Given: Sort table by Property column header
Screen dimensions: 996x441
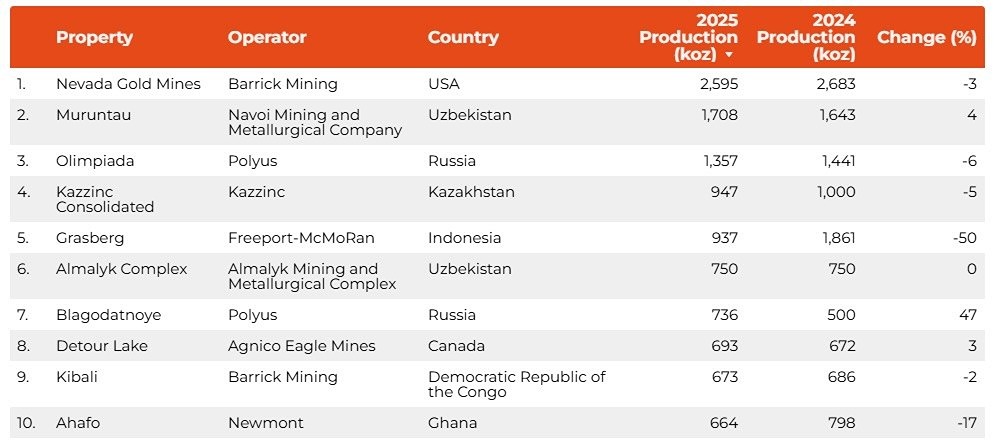Looking at the screenshot, I should click(94, 37).
